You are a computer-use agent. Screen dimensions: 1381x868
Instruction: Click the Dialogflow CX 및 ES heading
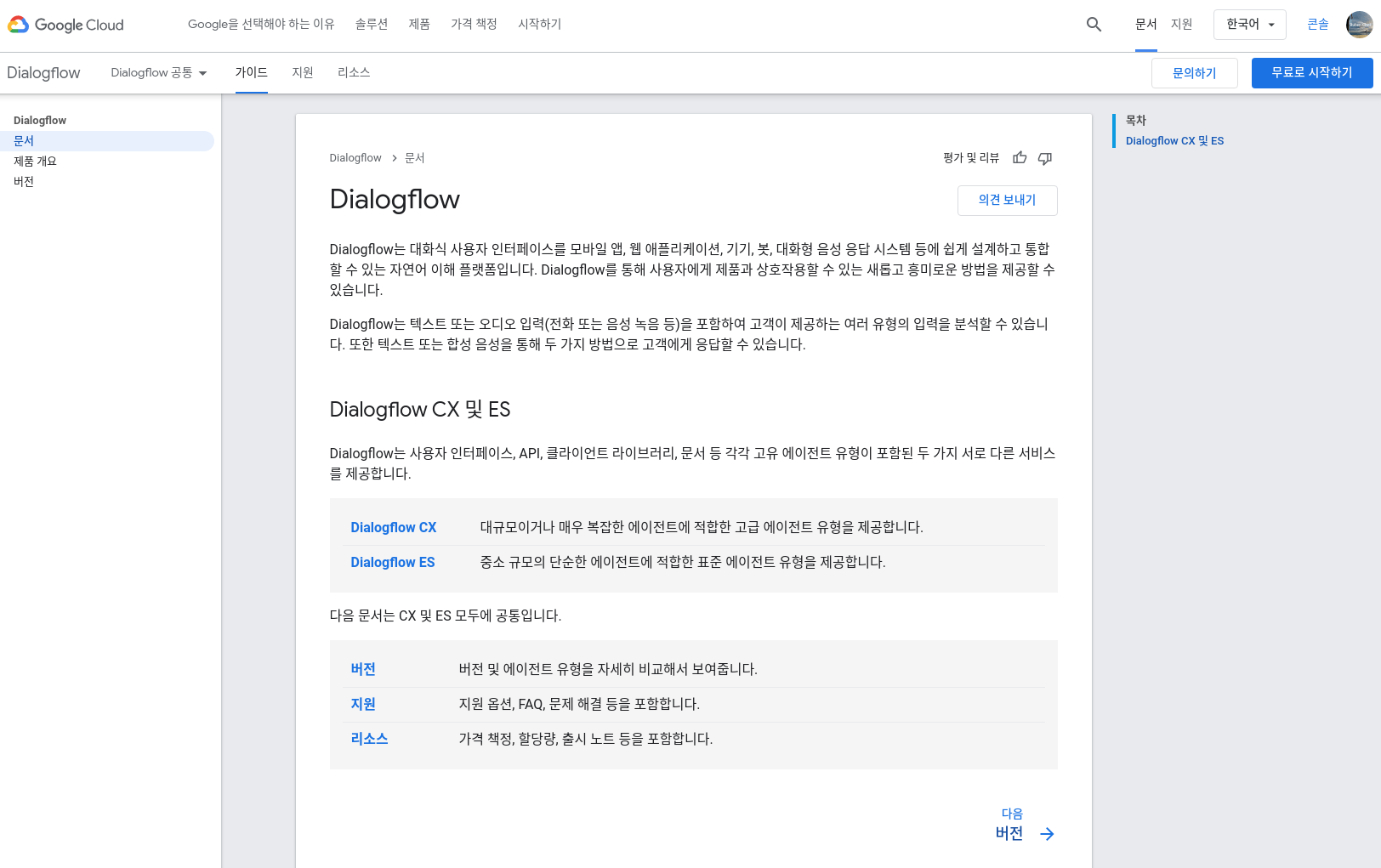click(420, 410)
